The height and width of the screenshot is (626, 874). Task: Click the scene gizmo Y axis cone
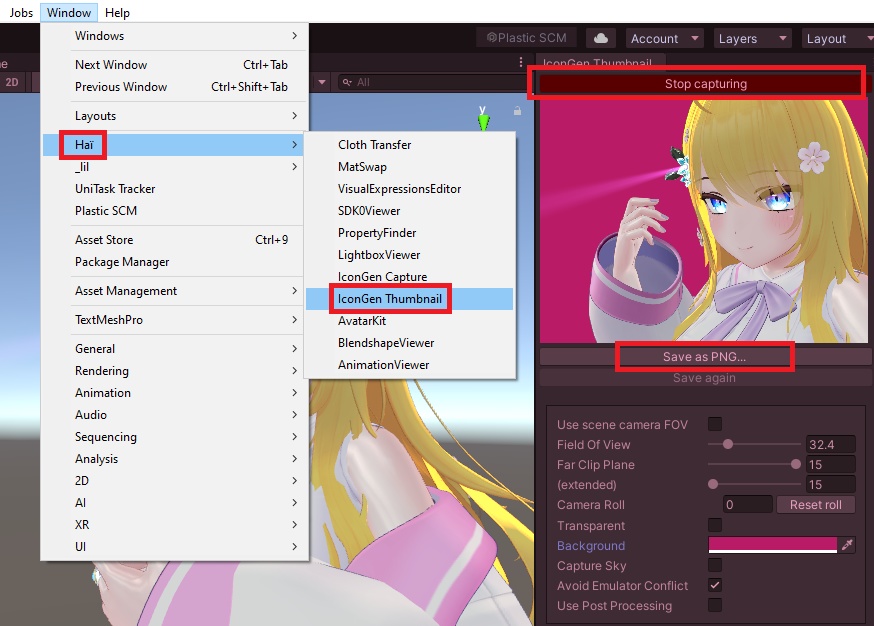click(483, 121)
